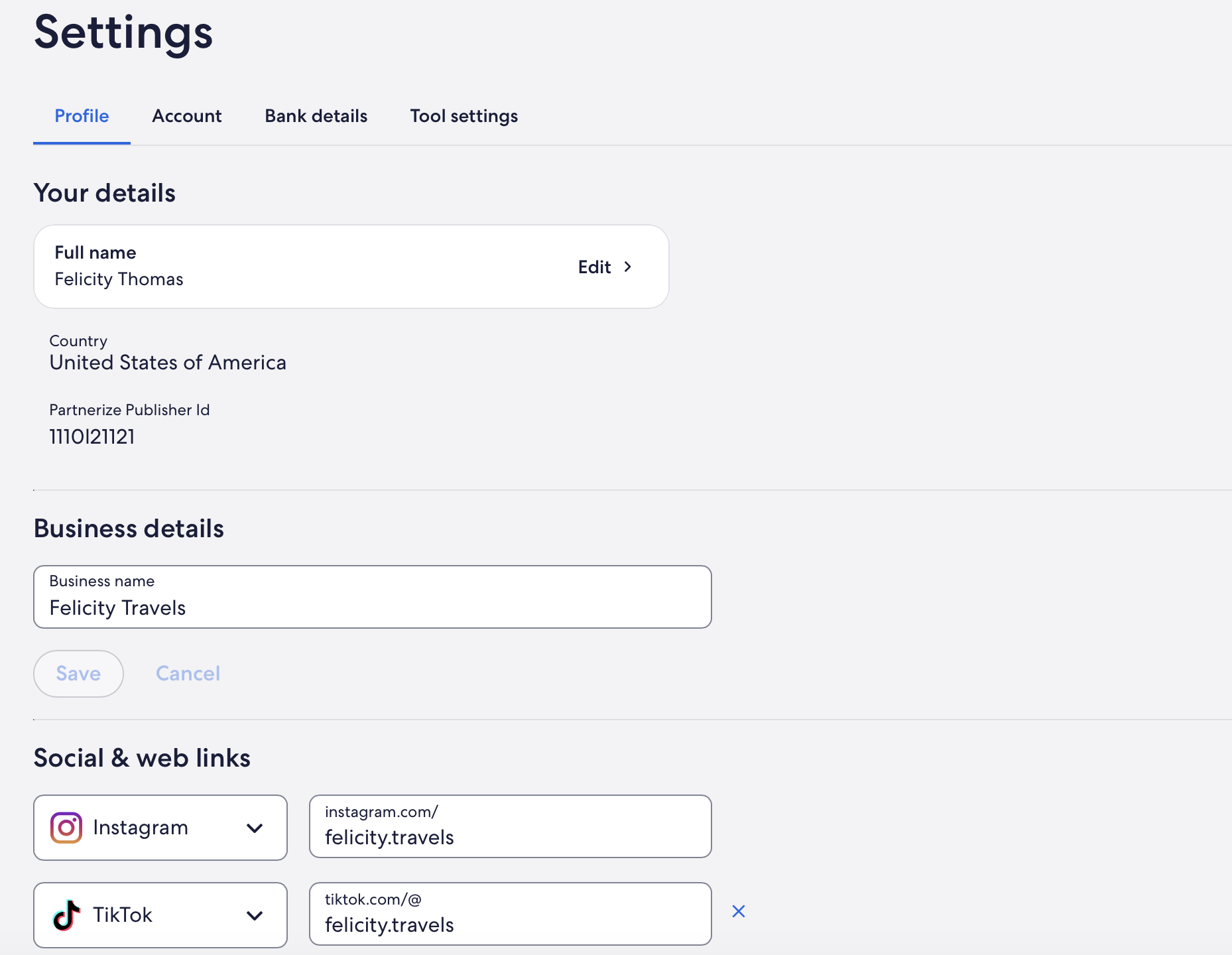Viewport: 1232px width, 955px height.
Task: Click the arrow icon next to Edit
Action: [x=627, y=267]
